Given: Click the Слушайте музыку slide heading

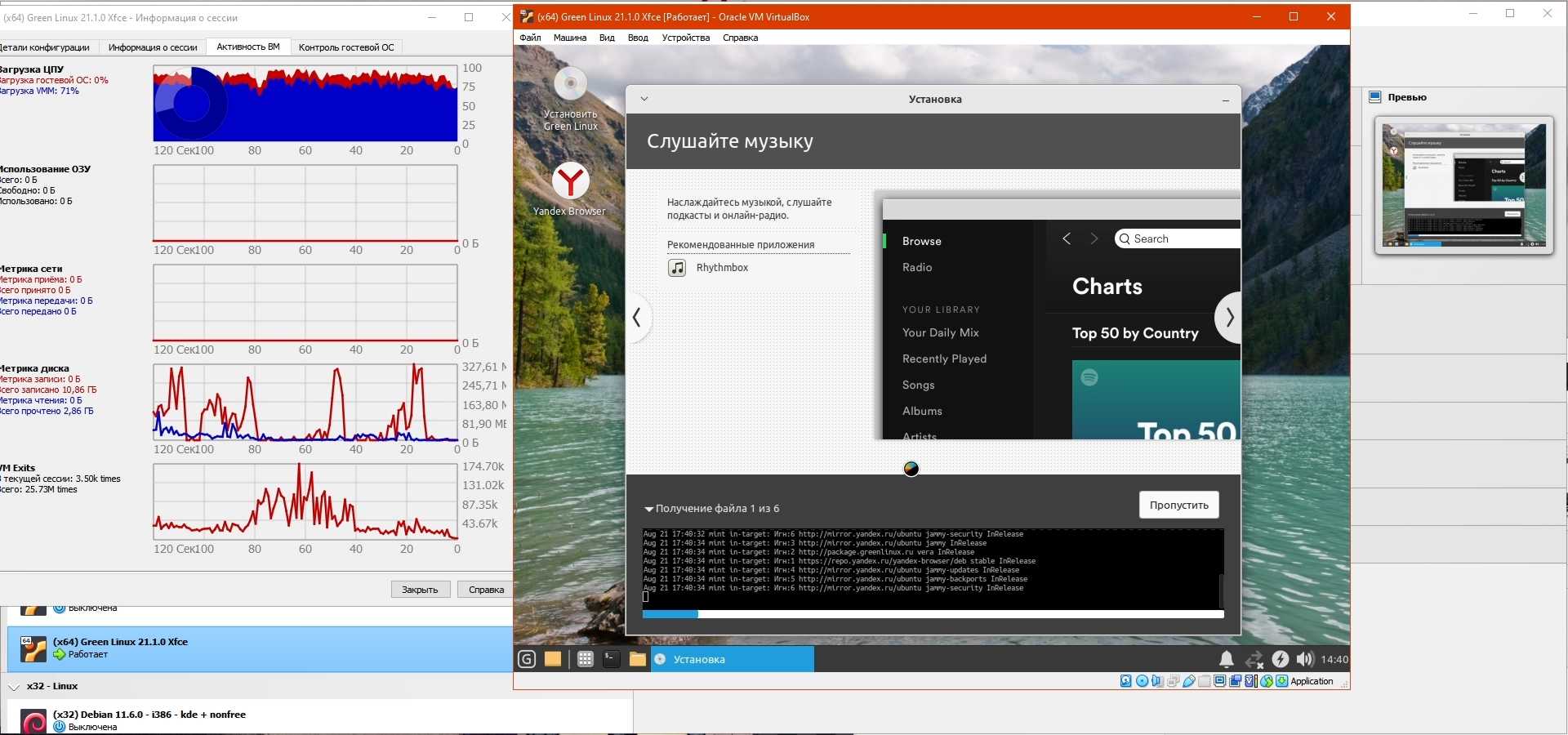Looking at the screenshot, I should [730, 141].
